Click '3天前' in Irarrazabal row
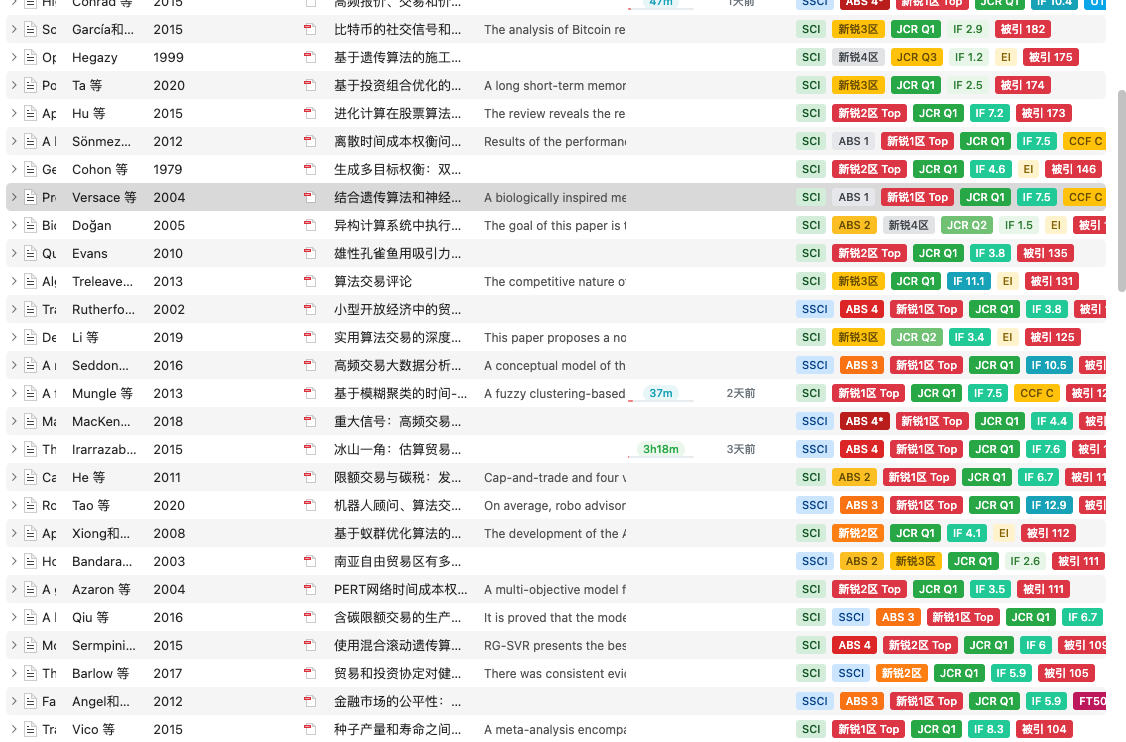This screenshot has width=1126, height=742. point(740,450)
